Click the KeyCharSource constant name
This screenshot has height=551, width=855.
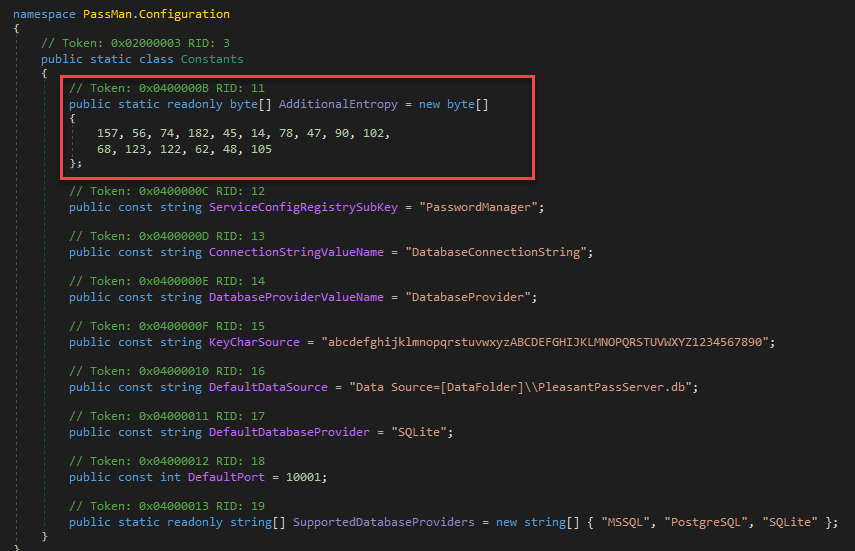pyautogui.click(x=254, y=342)
